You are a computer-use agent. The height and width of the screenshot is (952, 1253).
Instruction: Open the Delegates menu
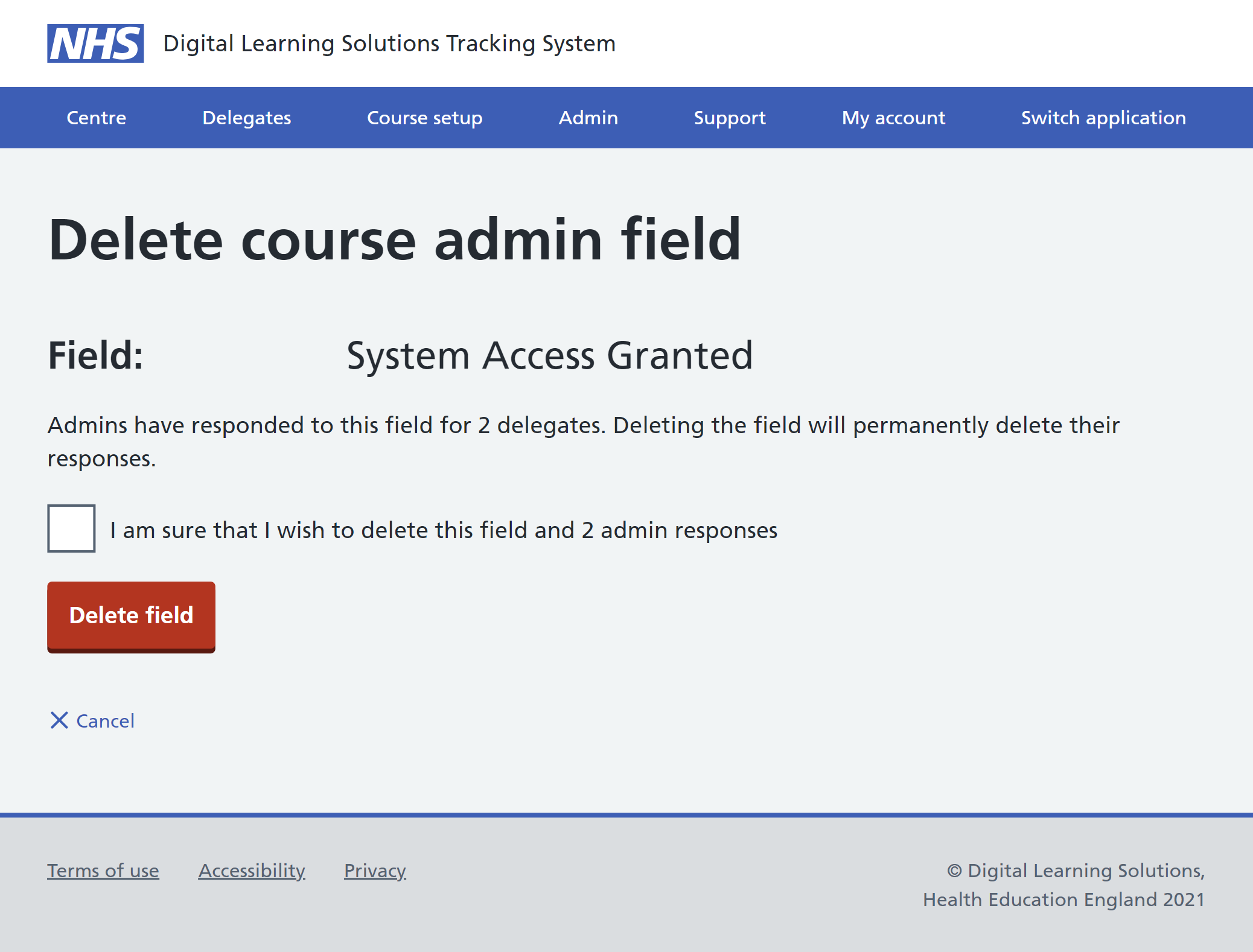point(247,118)
